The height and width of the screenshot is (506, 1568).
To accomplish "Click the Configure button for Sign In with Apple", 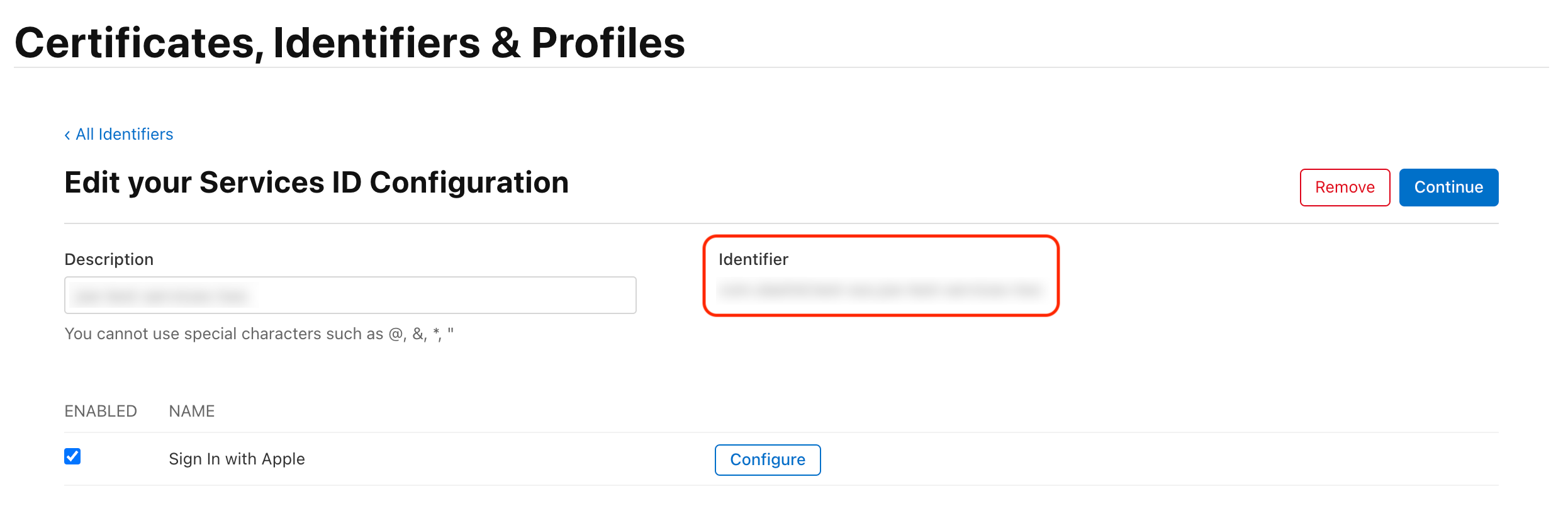I will coord(767,459).
